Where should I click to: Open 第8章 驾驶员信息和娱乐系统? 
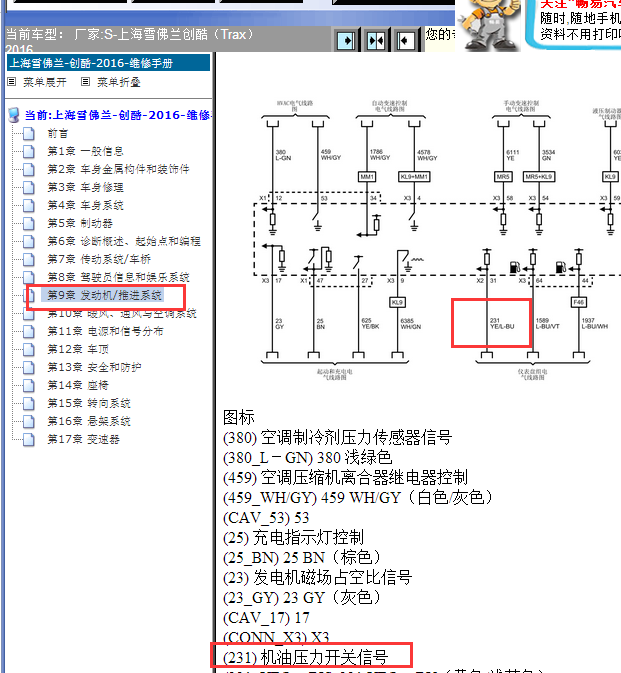pos(118,277)
